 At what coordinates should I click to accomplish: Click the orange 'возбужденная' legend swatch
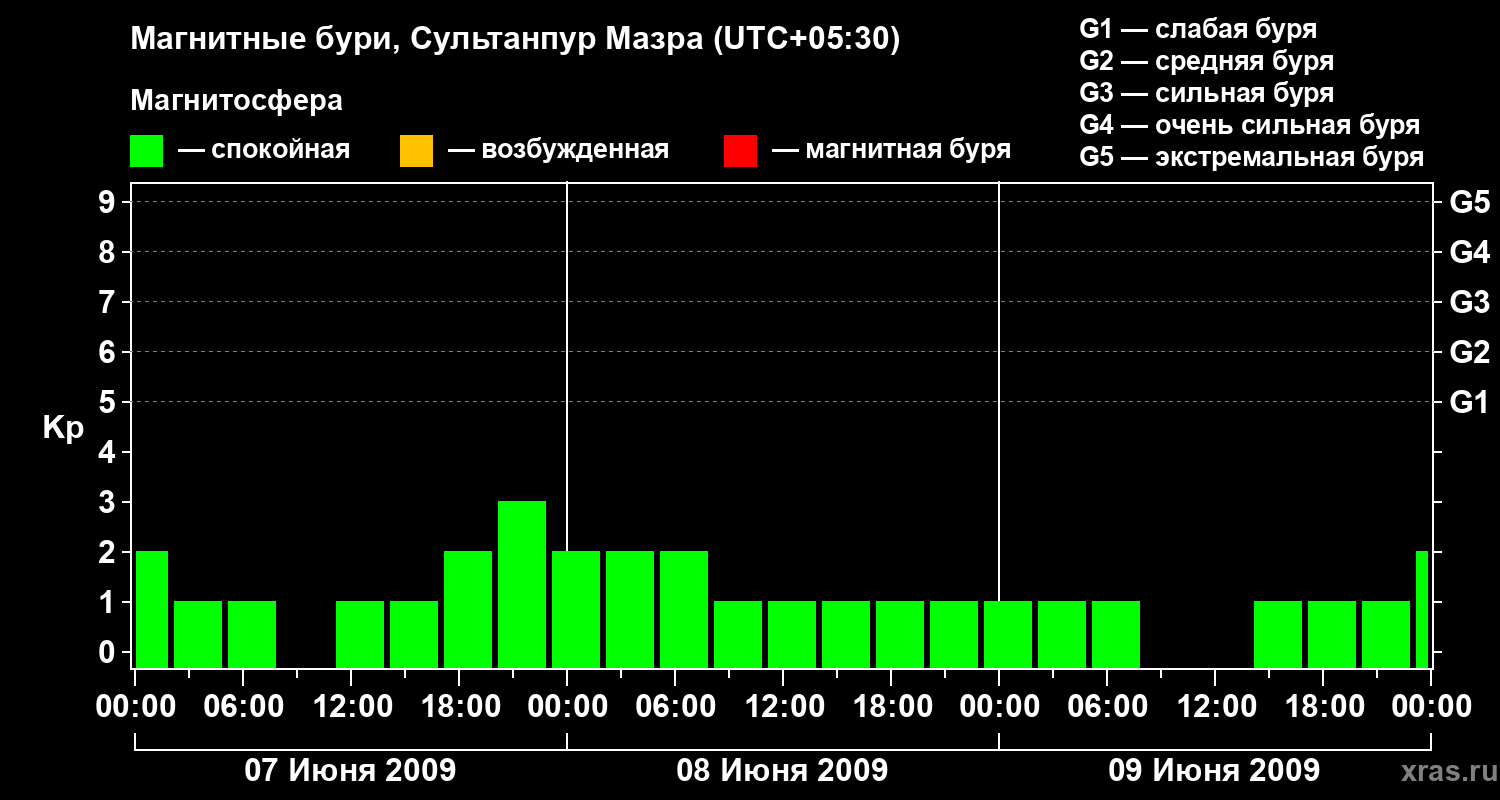(416, 151)
